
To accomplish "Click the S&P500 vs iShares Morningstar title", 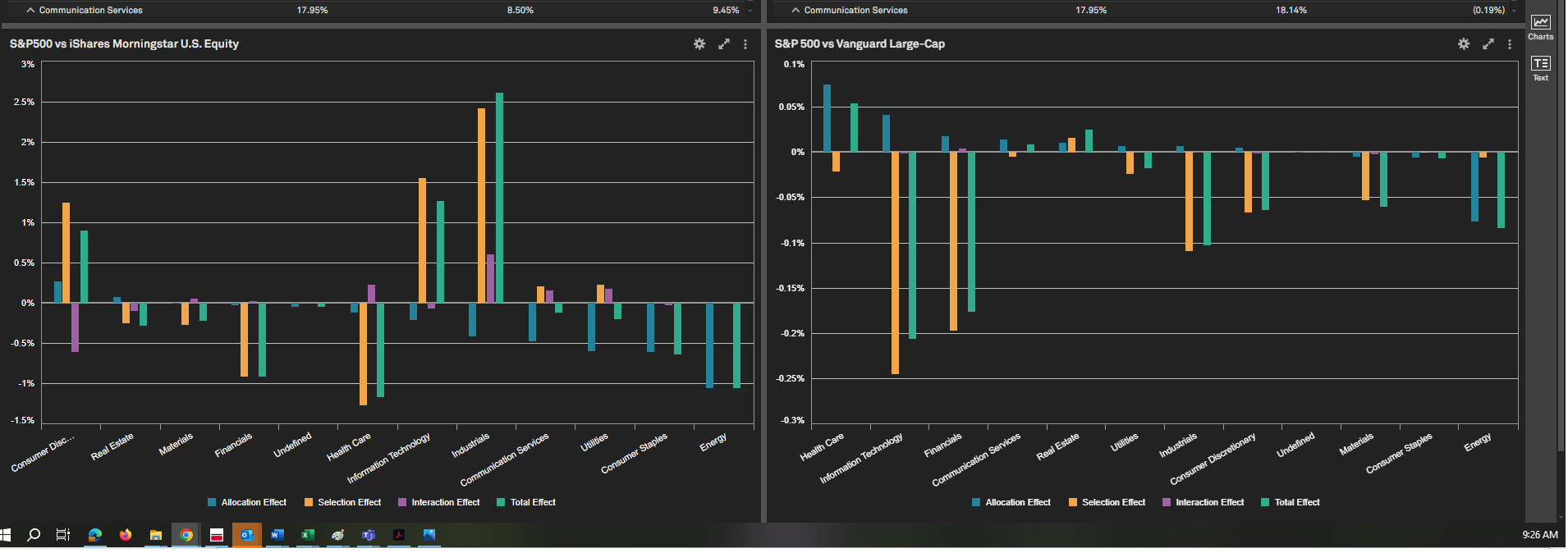I will [124, 44].
